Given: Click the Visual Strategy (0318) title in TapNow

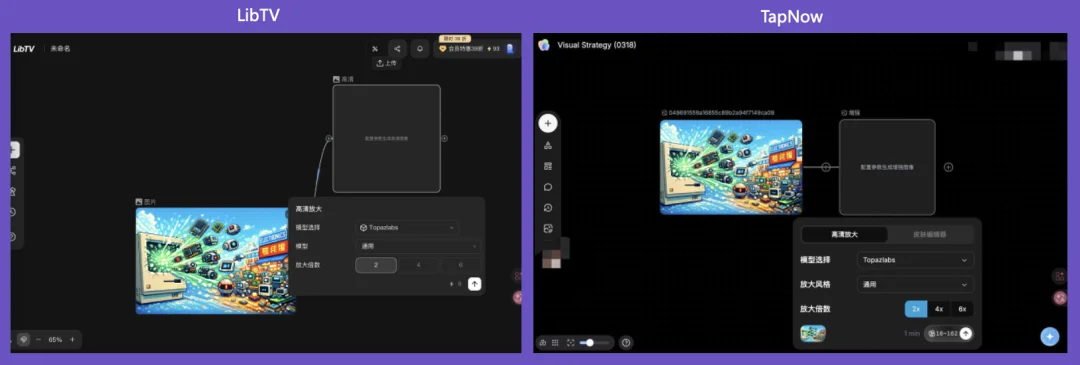Looking at the screenshot, I should 596,45.
